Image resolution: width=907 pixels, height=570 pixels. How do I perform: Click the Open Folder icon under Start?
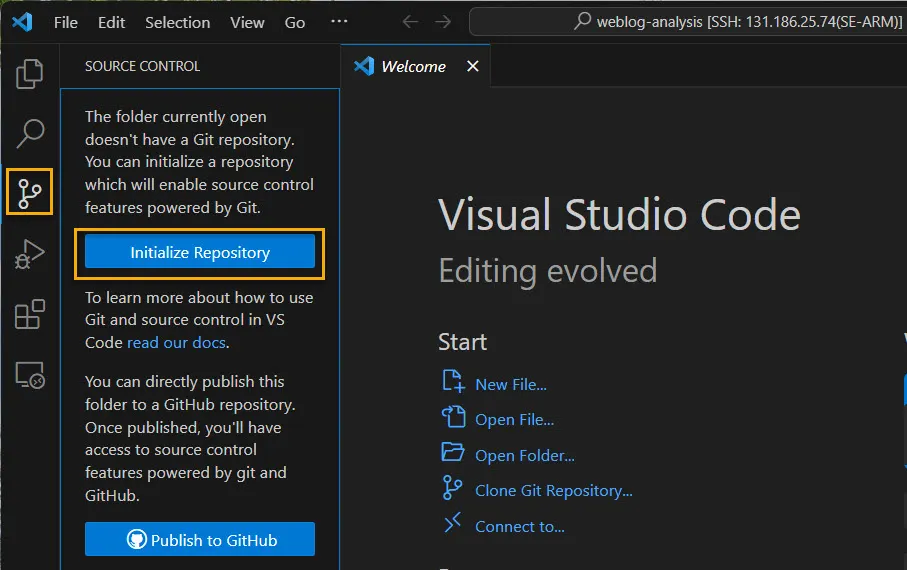tap(453, 452)
